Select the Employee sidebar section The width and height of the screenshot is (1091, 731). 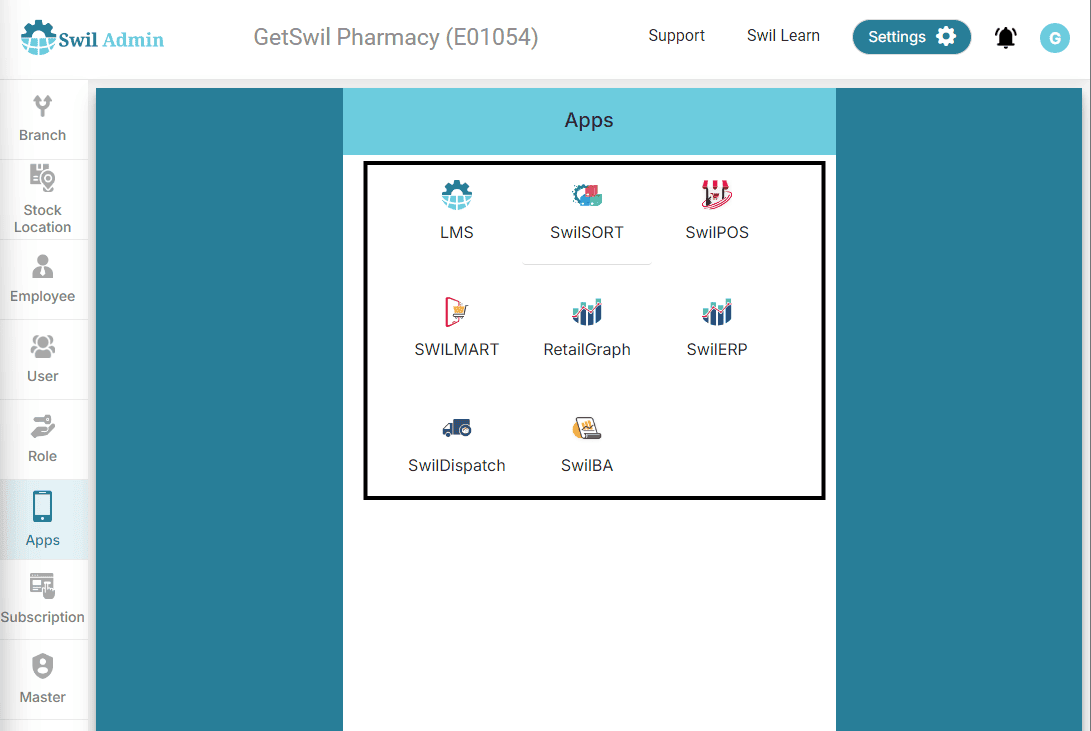pyautogui.click(x=43, y=279)
